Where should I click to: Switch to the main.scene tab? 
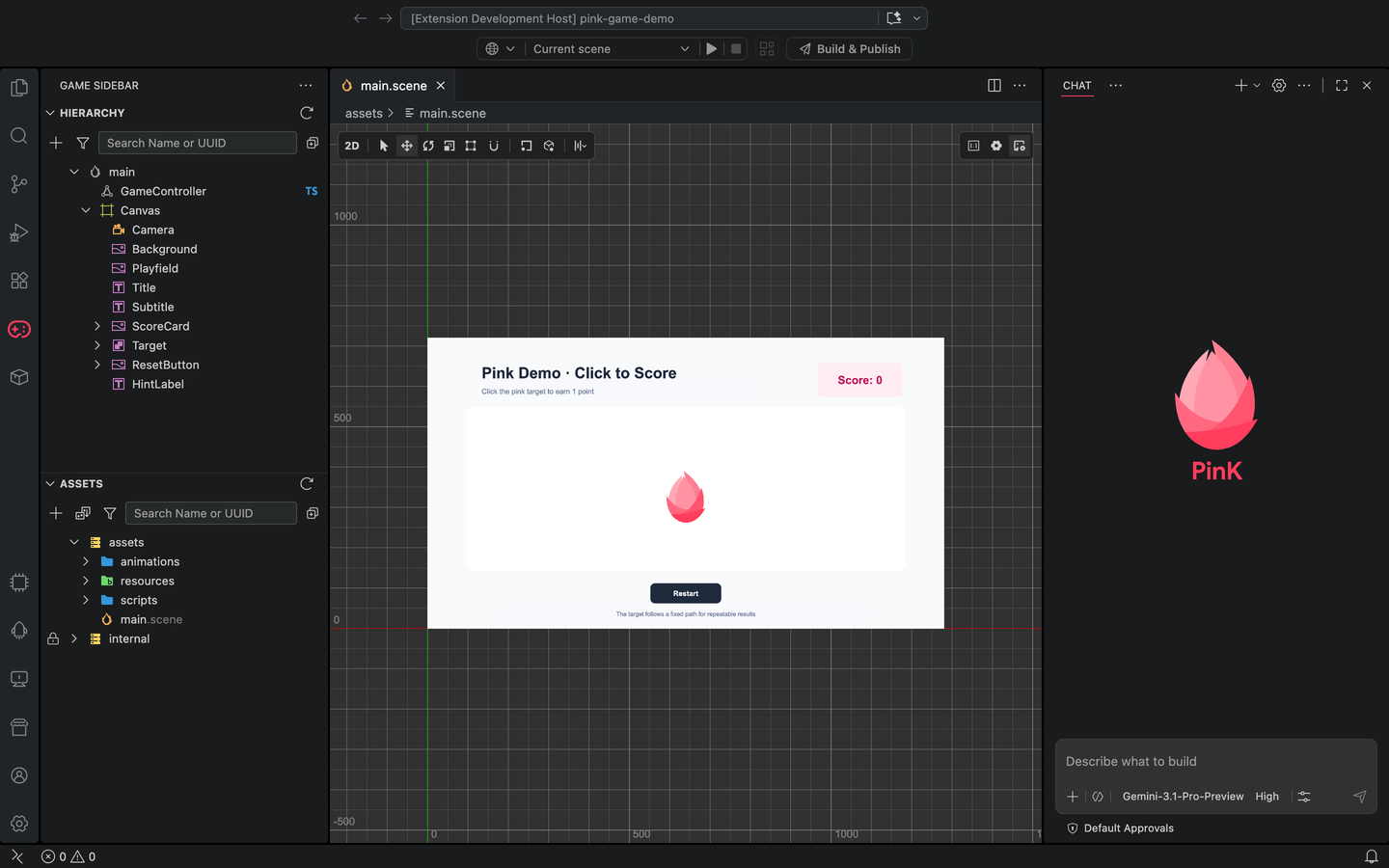[394, 85]
